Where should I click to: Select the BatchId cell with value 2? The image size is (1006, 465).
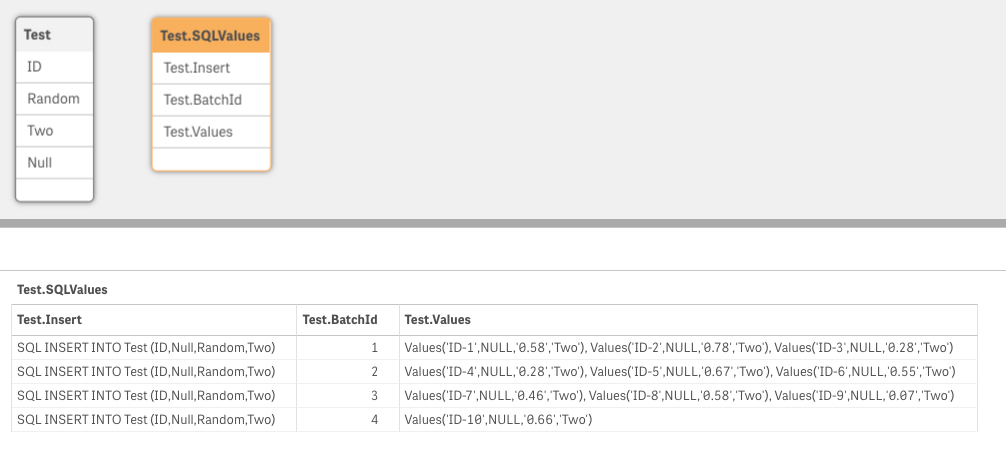[348, 371]
